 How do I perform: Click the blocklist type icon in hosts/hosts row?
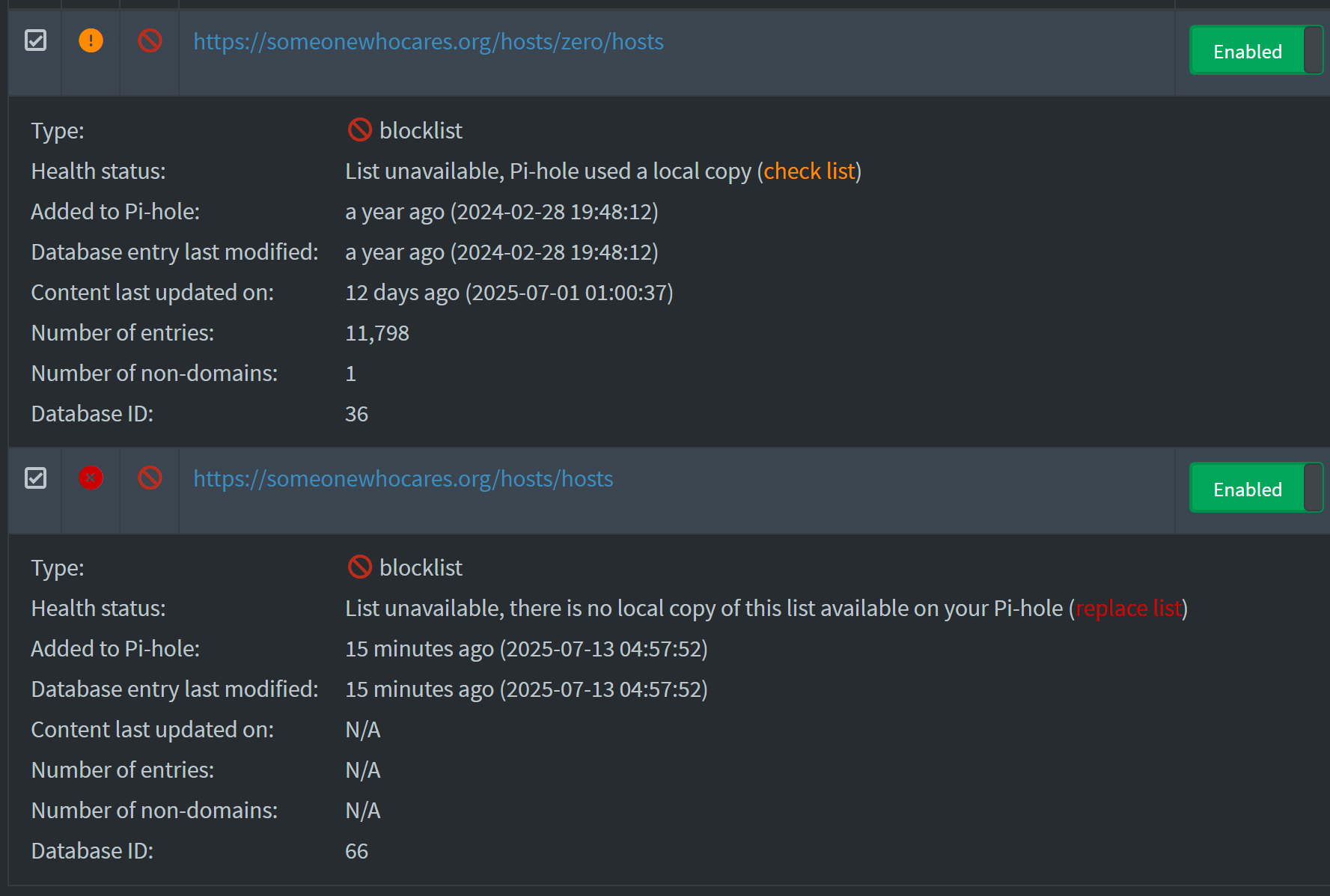150,478
